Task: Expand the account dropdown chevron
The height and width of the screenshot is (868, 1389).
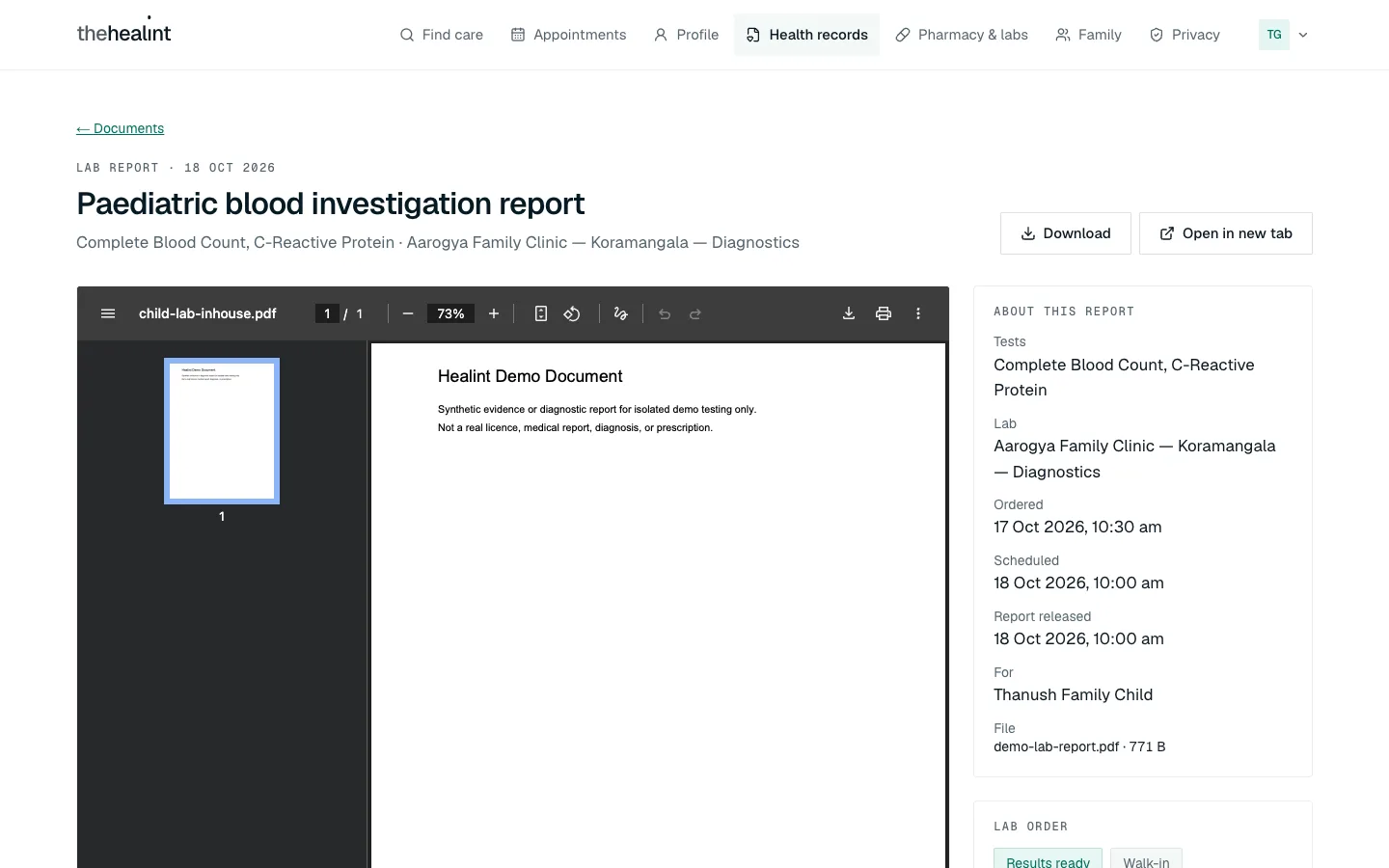Action: click(x=1303, y=35)
